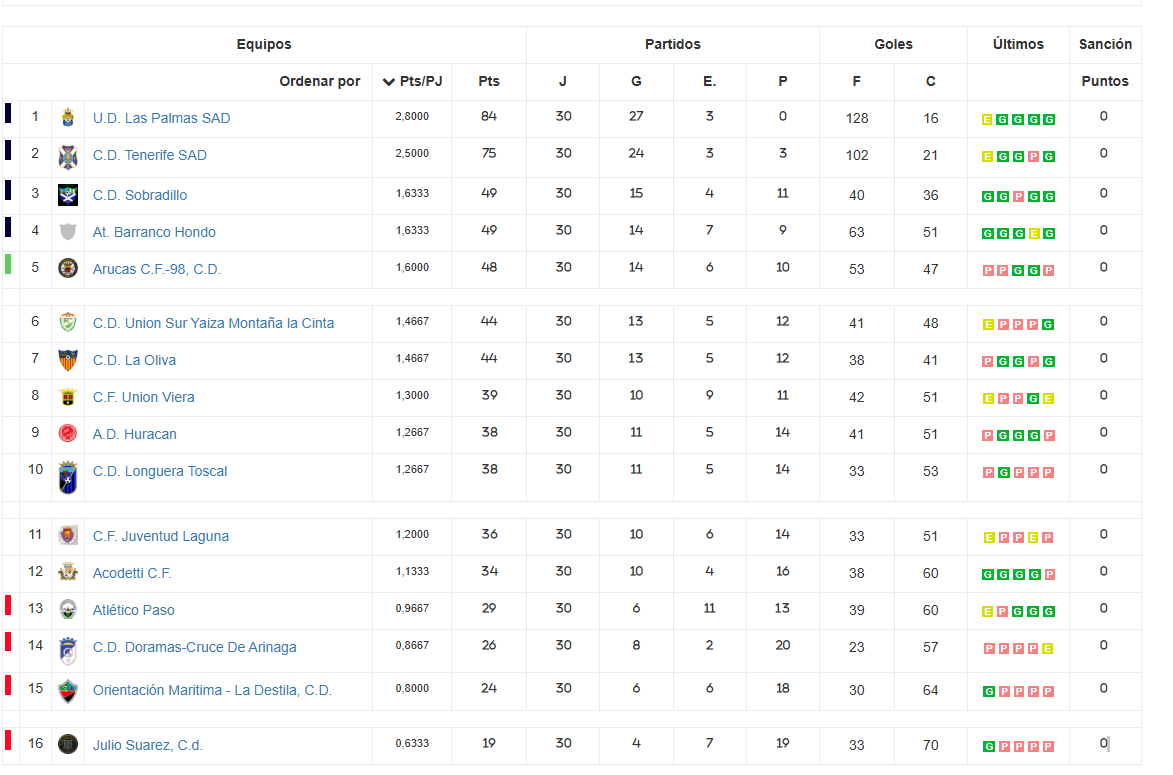Click Julio Suarez position number 16
The height and width of the screenshot is (775, 1173).
35,743
